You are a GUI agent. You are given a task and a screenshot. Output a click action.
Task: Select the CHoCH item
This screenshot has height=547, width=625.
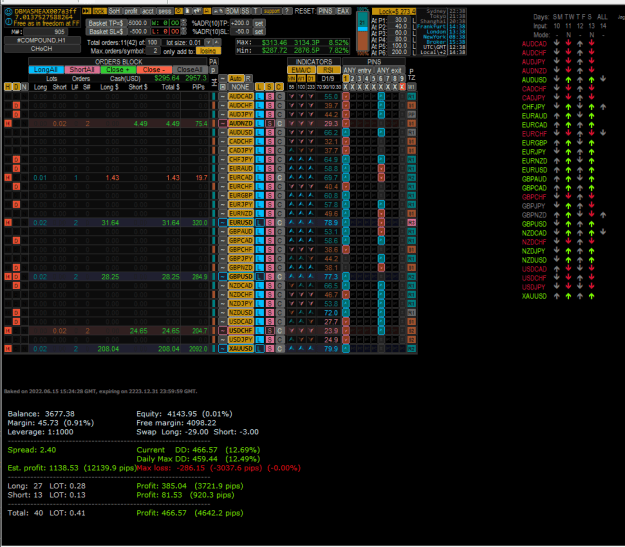pos(42,49)
